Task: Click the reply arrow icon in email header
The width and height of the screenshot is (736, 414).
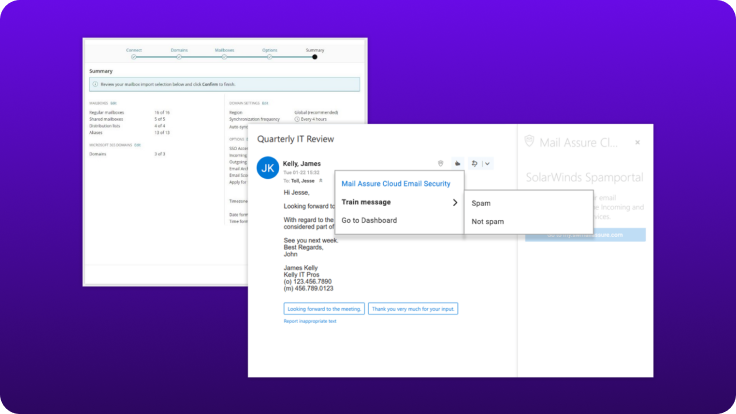Action: 475,163
